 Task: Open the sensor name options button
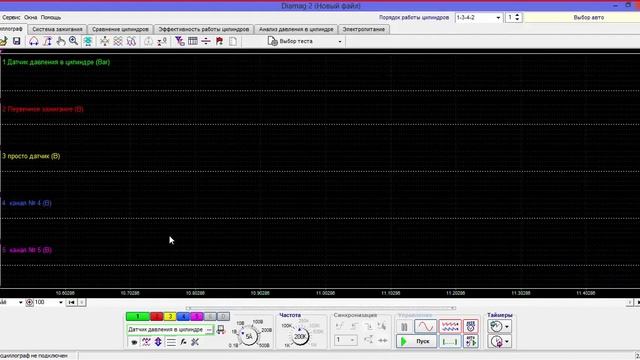[x=209, y=329]
